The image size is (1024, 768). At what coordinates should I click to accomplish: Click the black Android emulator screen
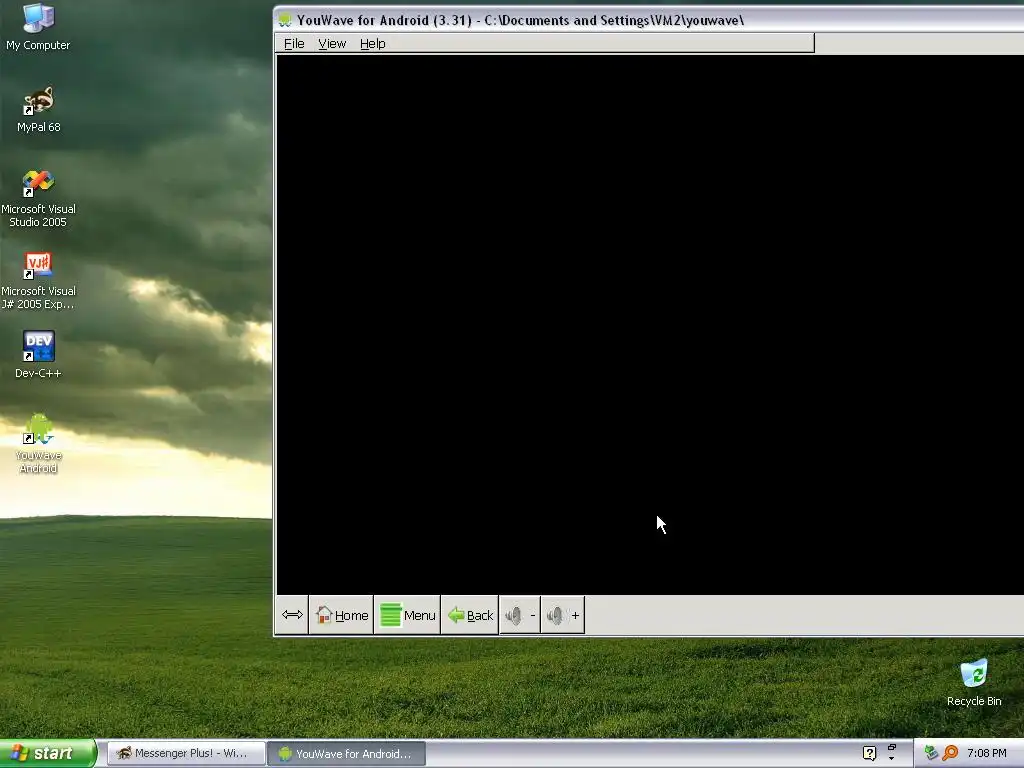[650, 325]
